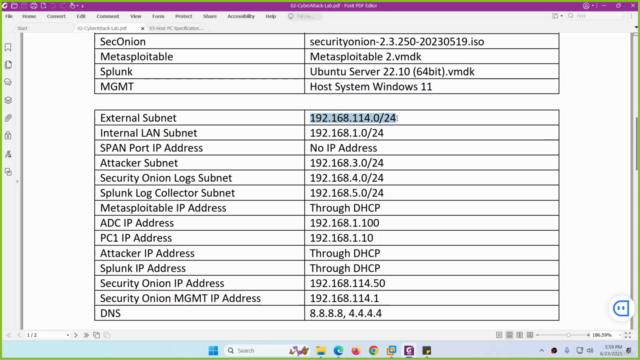Open the tab list dropdown arrow at right
Screen dimensions: 640x360
click(636, 27)
